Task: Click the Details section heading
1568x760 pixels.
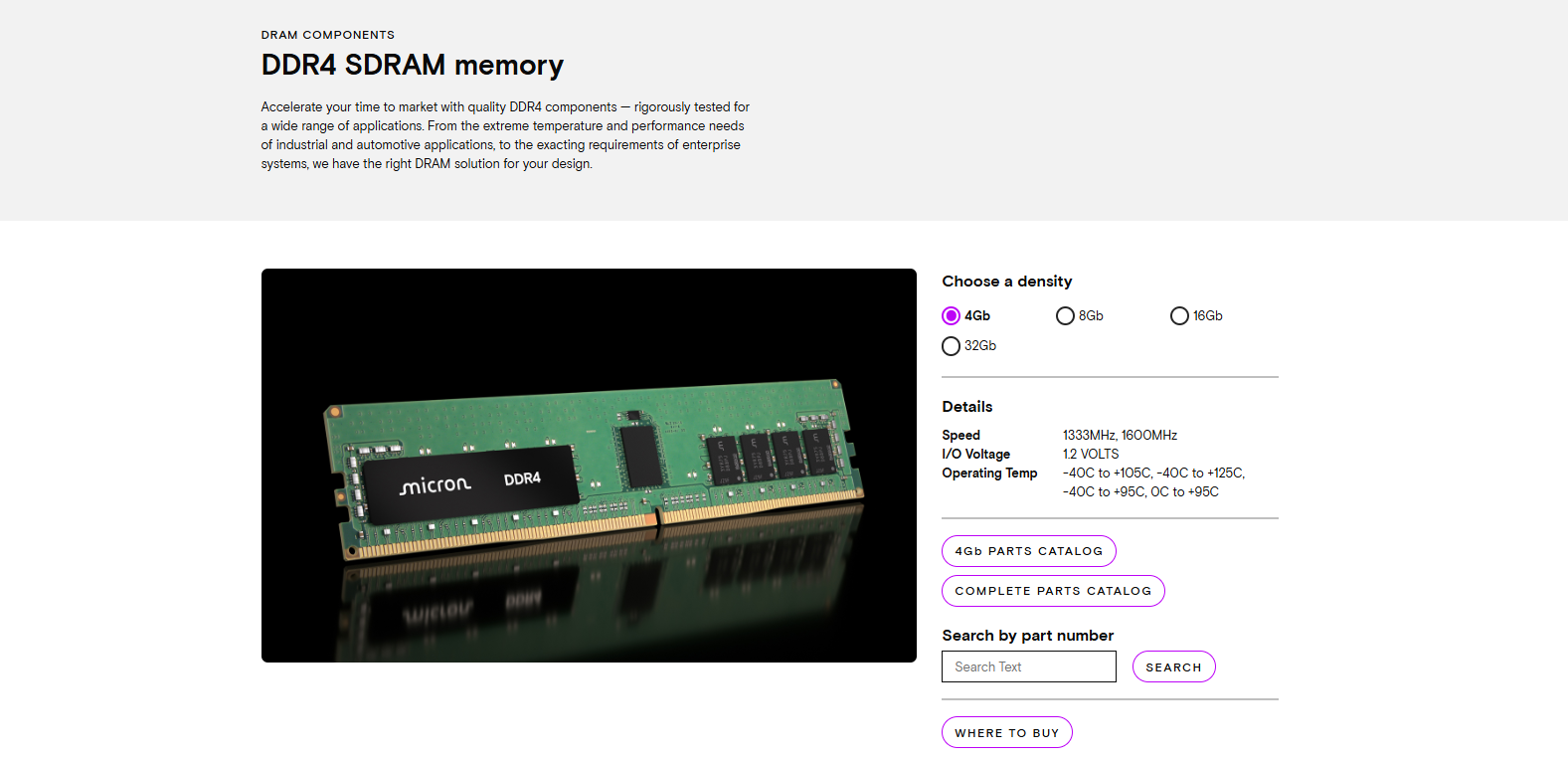Action: (x=966, y=406)
